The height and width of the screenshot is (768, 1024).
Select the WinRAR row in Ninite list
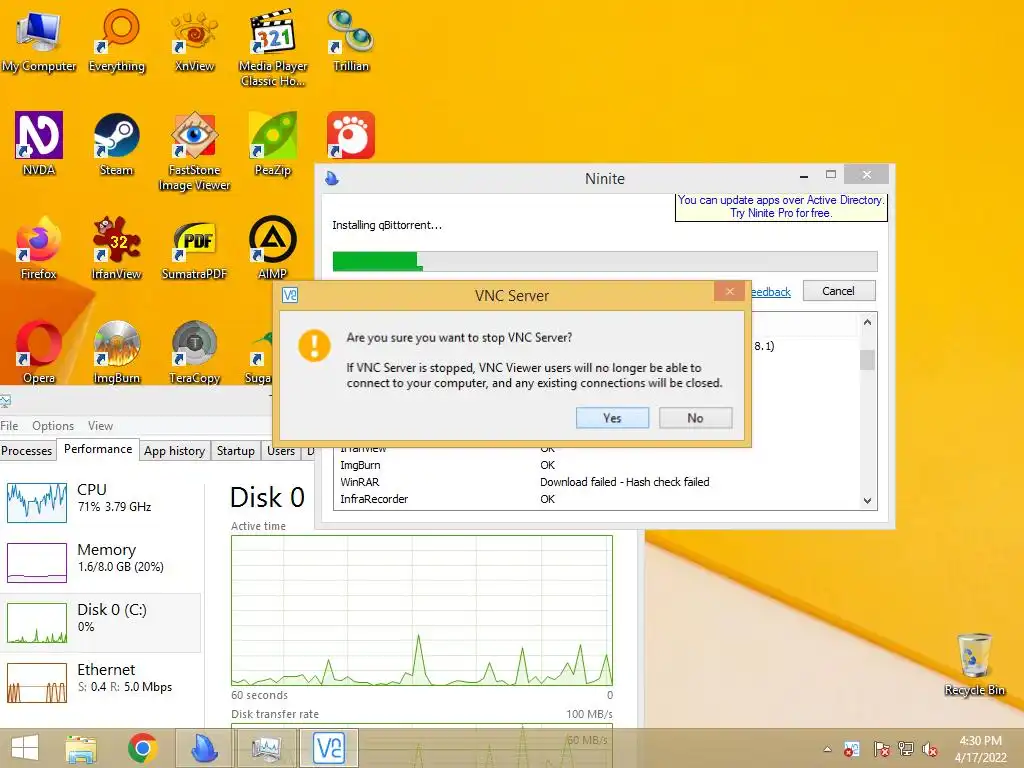click(x=597, y=482)
